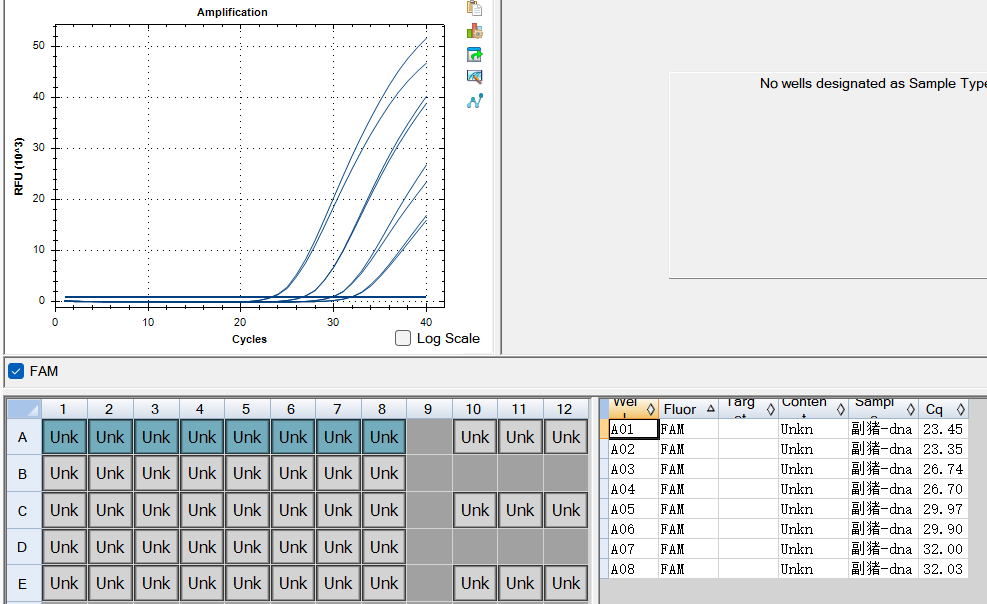Select well C10 in plate grid

[475, 510]
